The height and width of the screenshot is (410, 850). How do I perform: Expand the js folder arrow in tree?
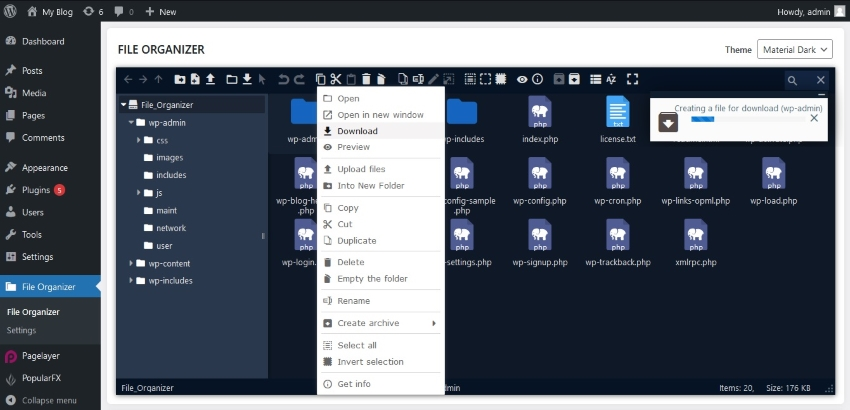pyautogui.click(x=139, y=193)
